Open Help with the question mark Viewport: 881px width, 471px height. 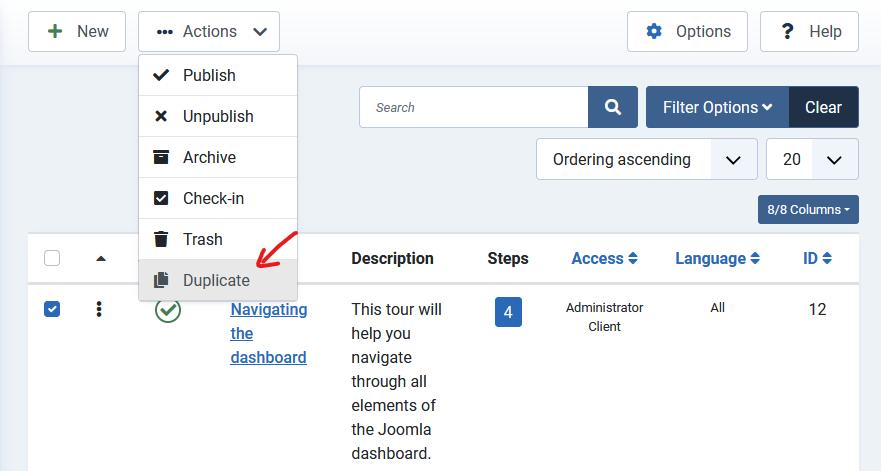[x=809, y=32]
